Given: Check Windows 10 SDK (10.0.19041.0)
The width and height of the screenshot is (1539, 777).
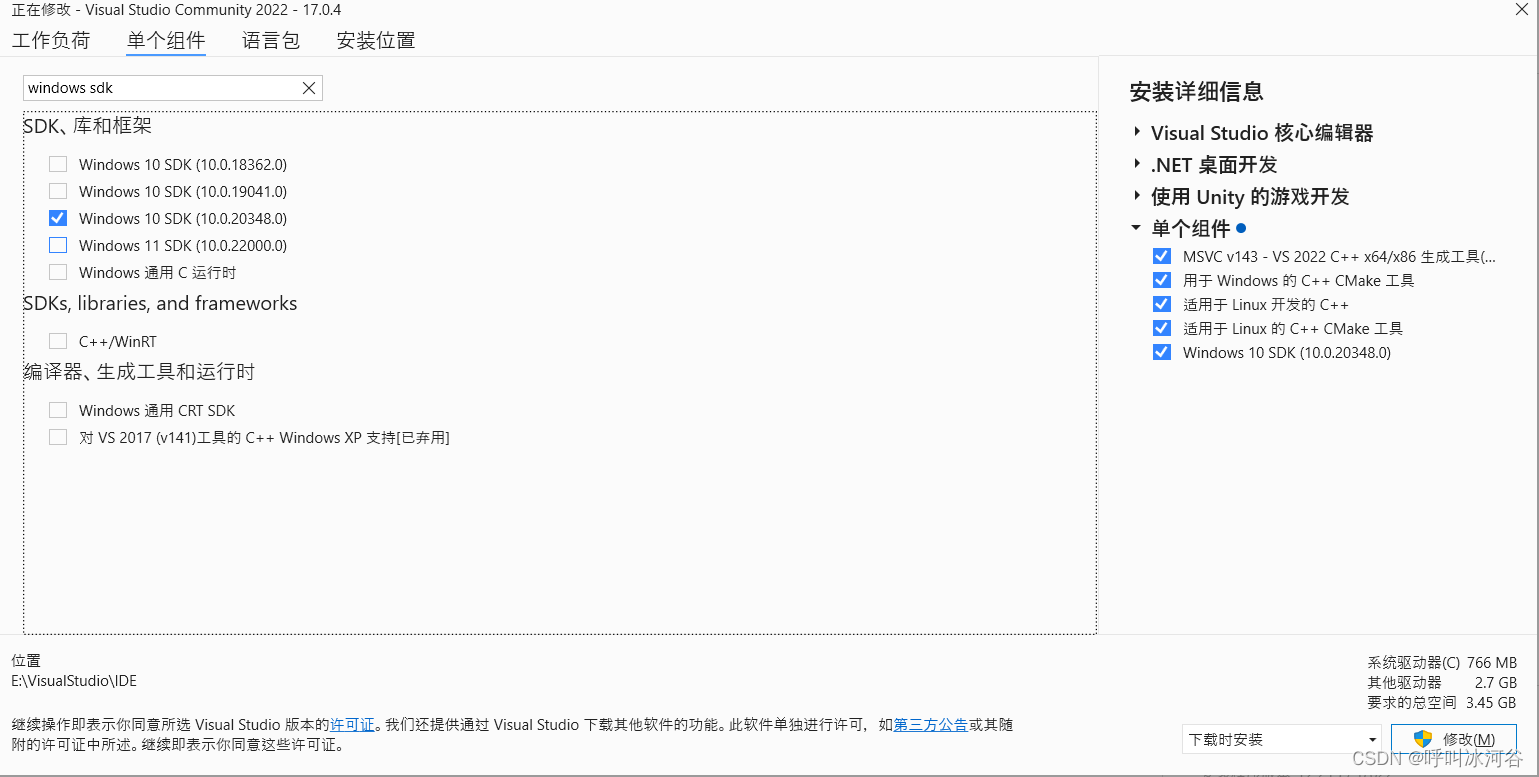Looking at the screenshot, I should tap(58, 191).
